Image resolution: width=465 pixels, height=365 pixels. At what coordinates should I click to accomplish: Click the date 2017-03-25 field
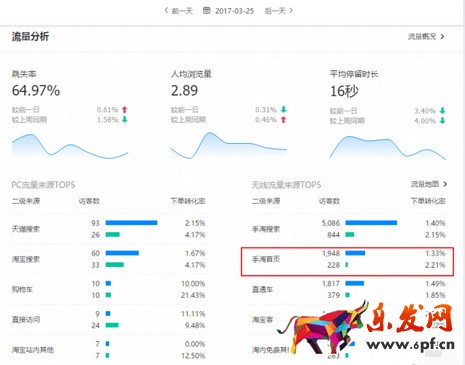(234, 11)
